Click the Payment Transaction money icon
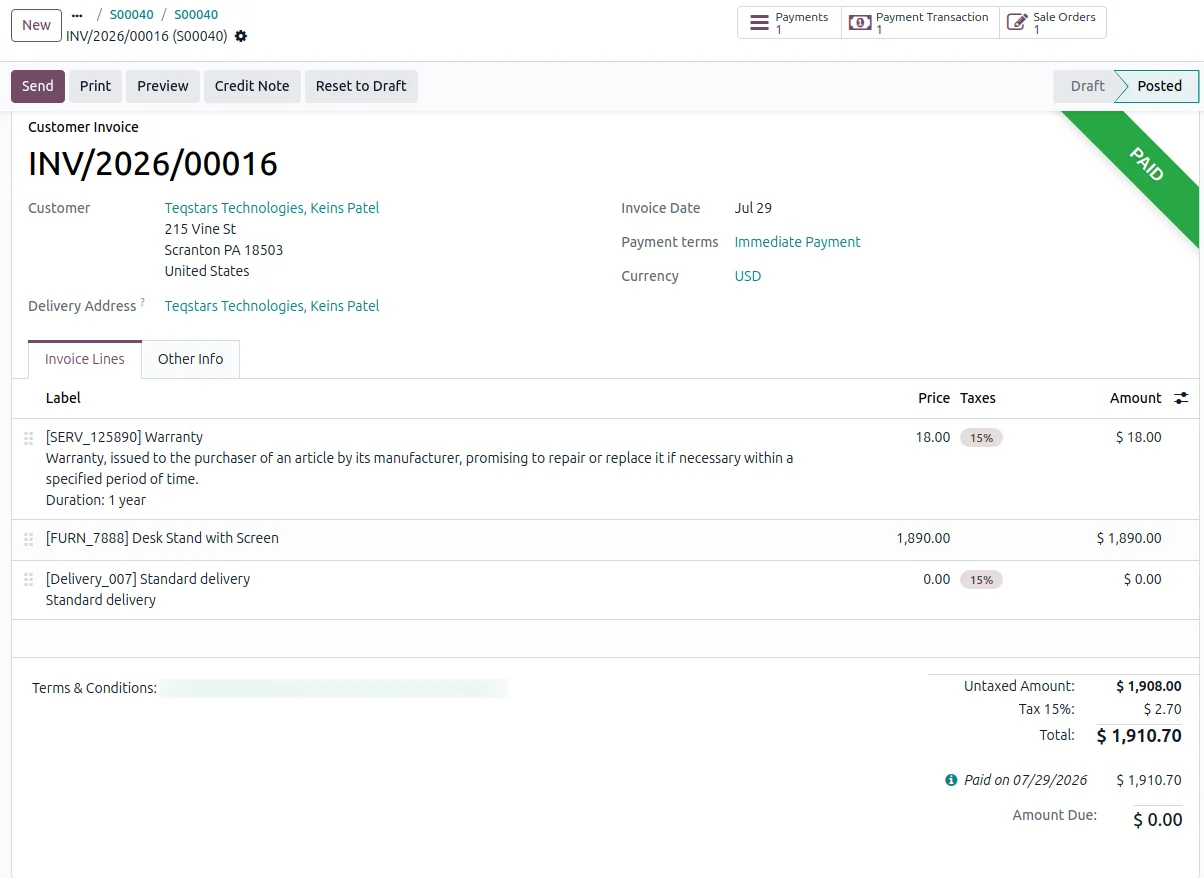The width and height of the screenshot is (1204, 878). tap(860, 23)
